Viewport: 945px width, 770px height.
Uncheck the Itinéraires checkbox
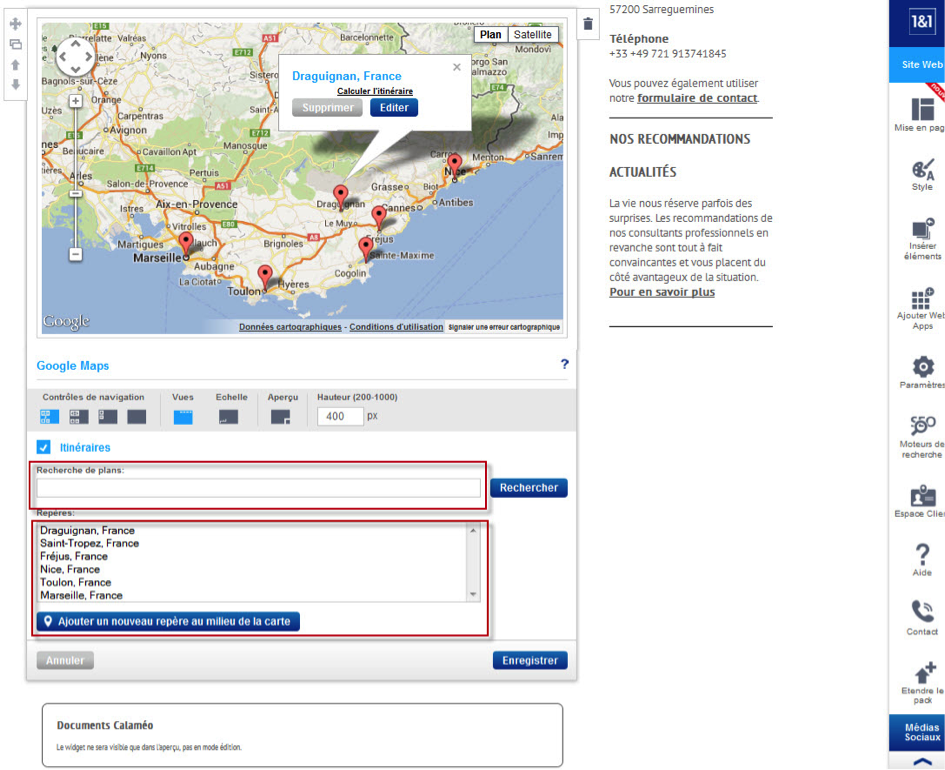tap(43, 447)
